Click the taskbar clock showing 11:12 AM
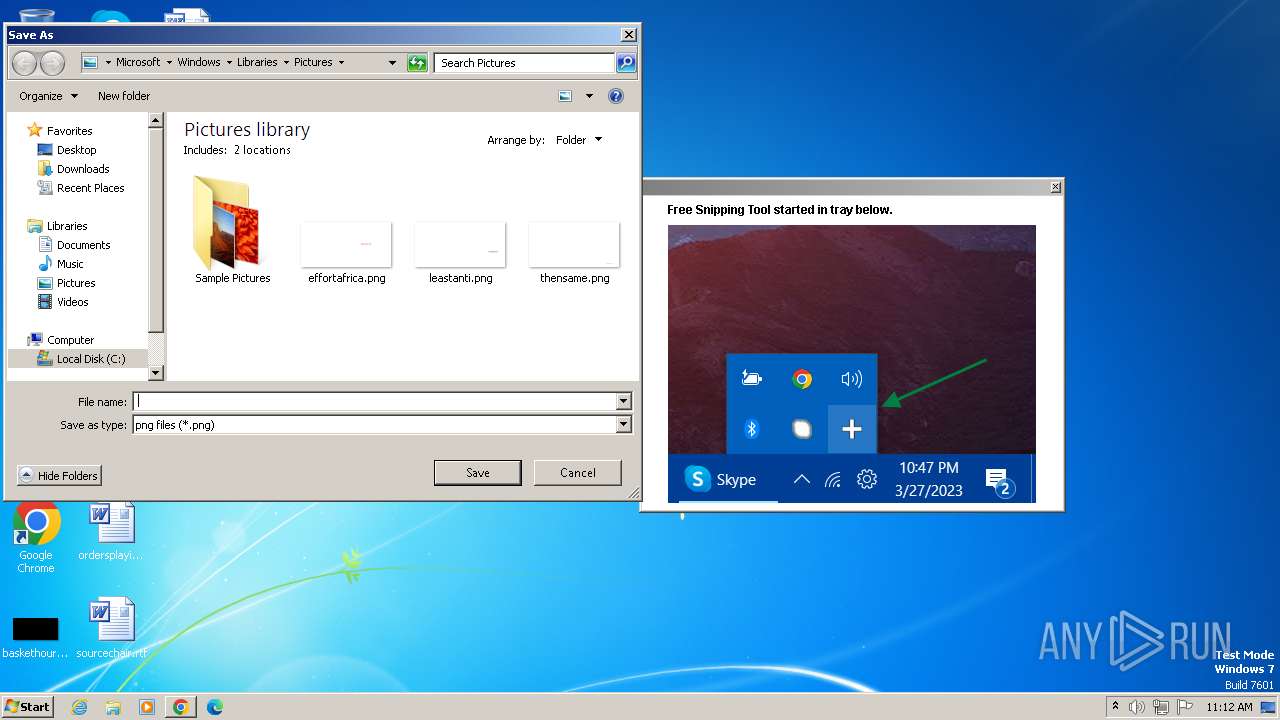Screen dimensions: 1280x720 [x=1229, y=707]
